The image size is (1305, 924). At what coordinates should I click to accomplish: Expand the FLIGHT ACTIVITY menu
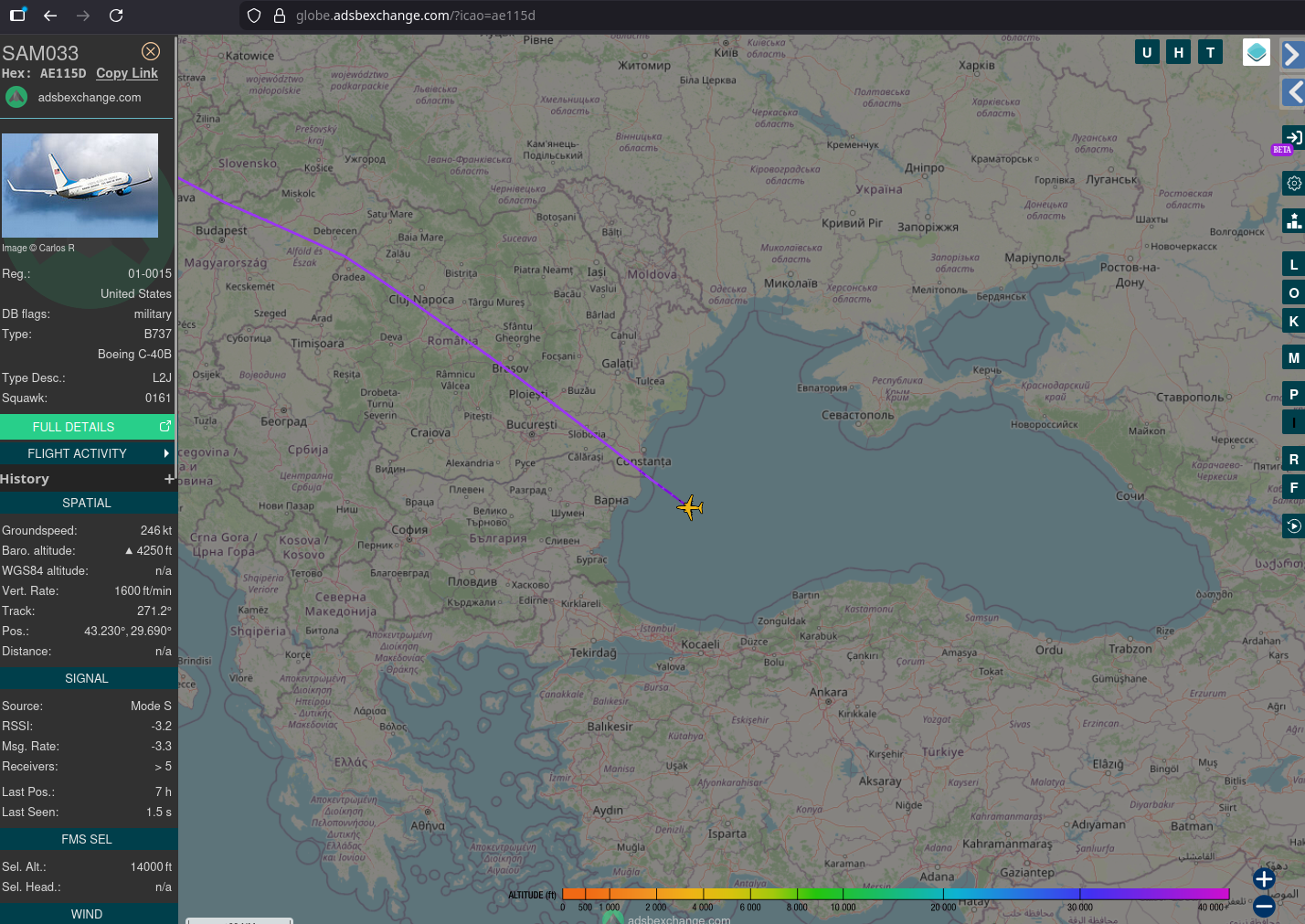click(87, 453)
